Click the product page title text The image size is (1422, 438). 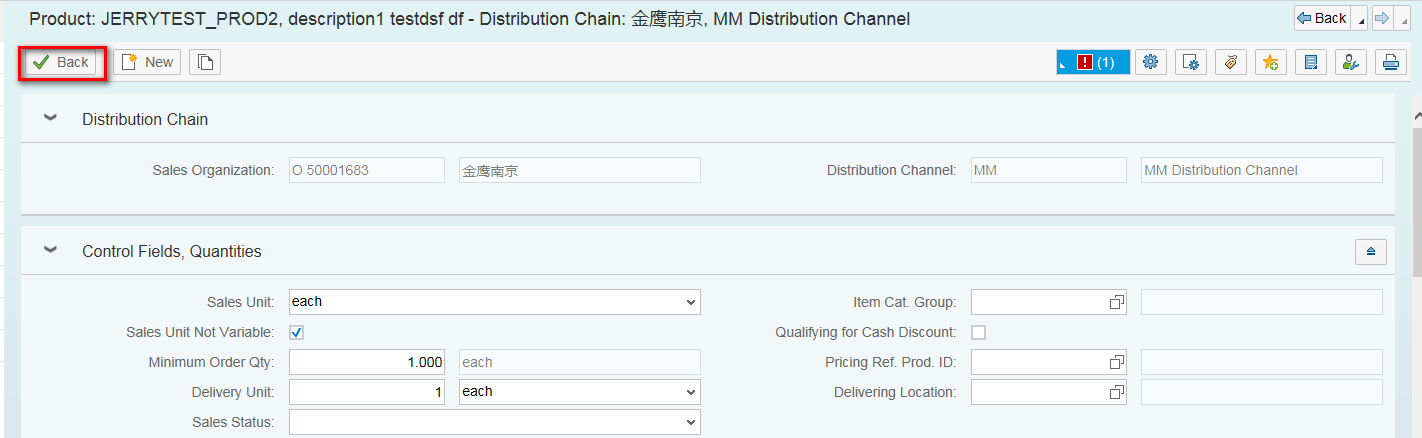point(470,18)
